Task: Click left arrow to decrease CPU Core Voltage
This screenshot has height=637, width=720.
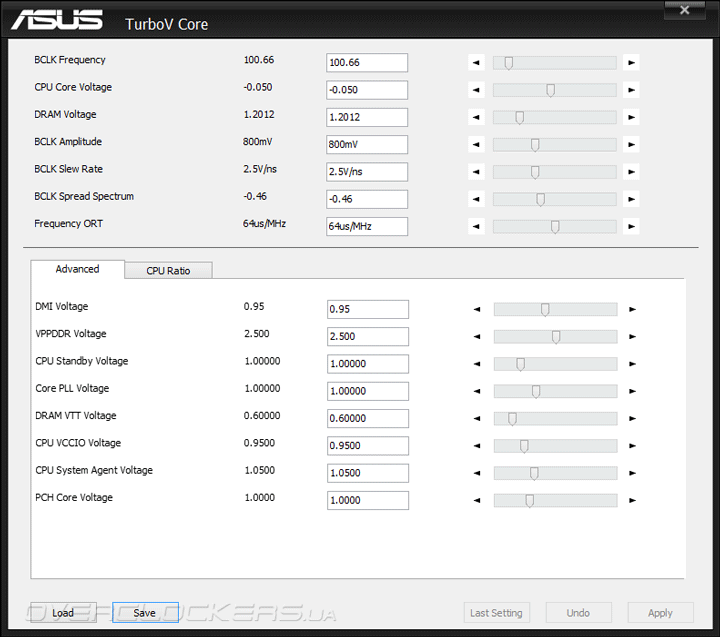Action: coord(476,90)
